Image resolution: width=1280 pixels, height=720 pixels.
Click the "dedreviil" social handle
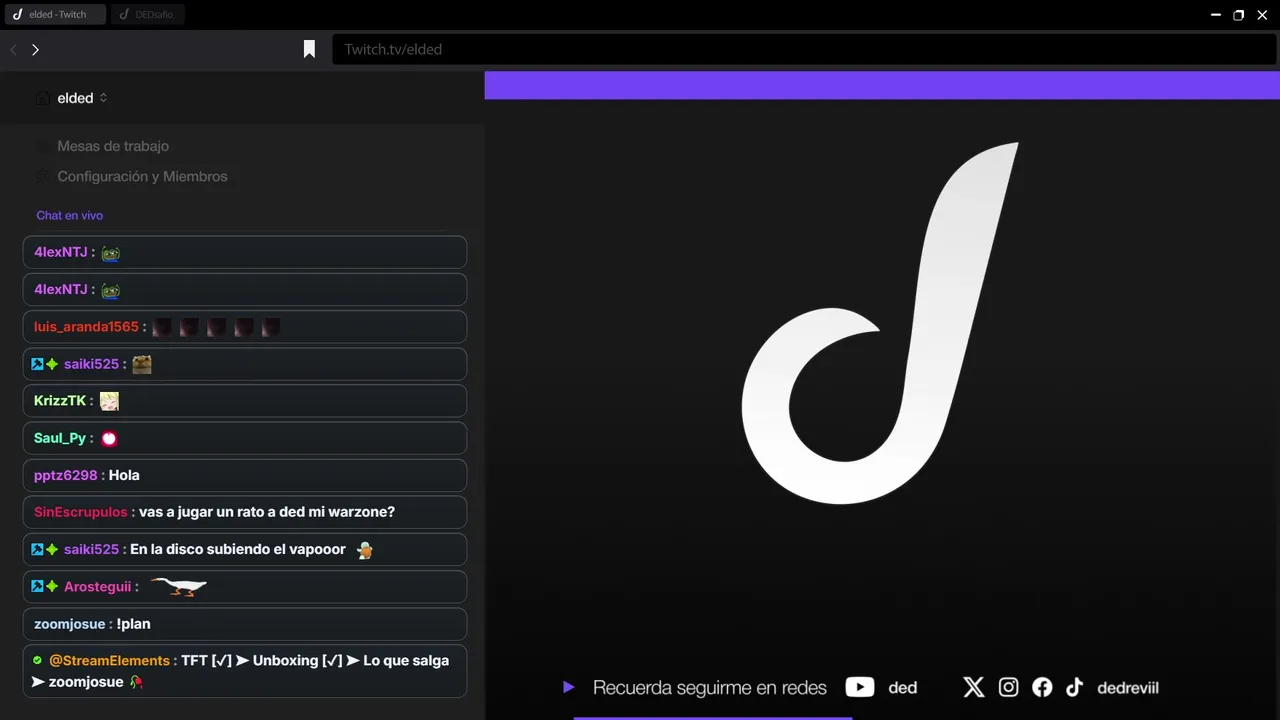(1128, 688)
